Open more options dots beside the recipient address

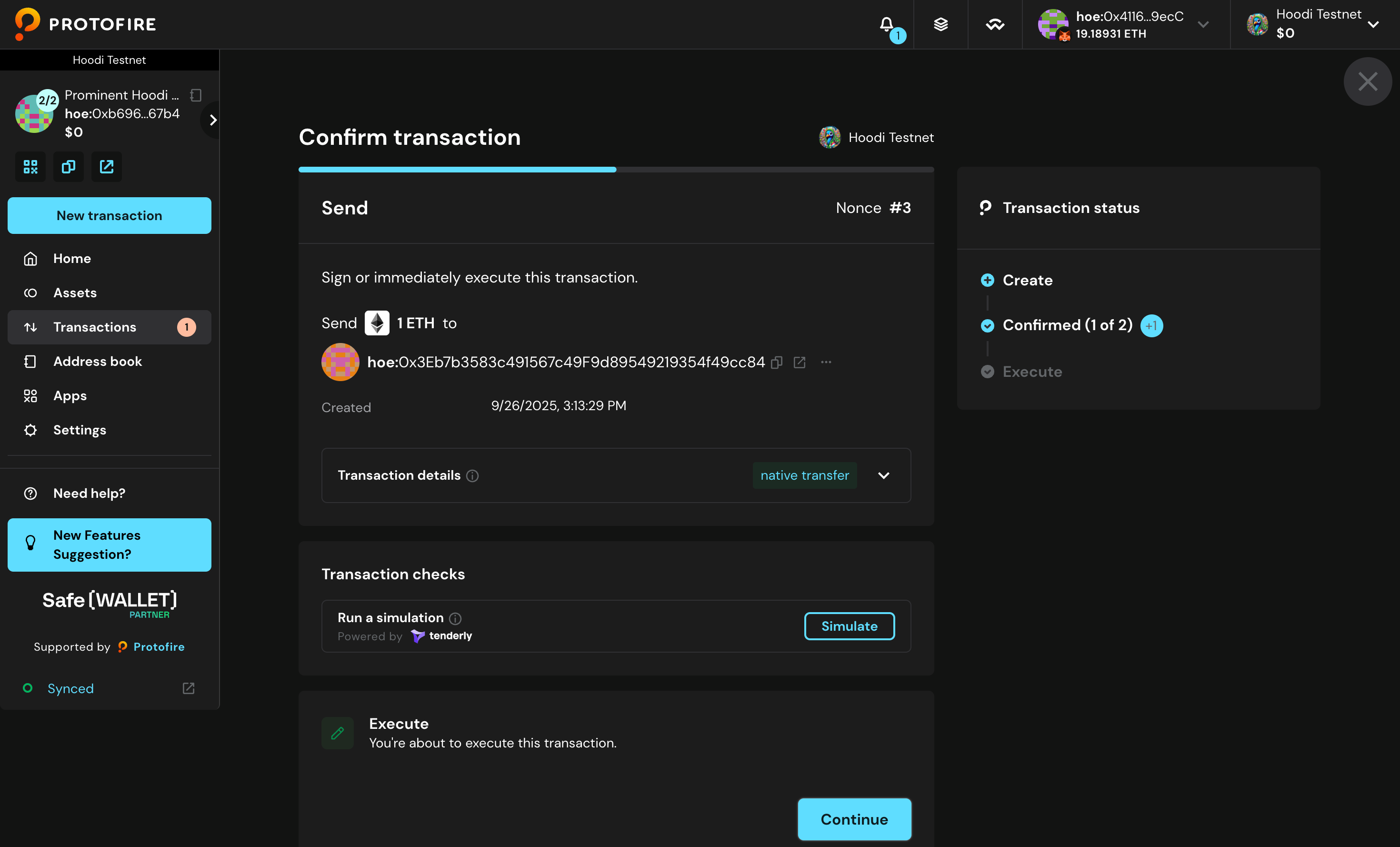coord(826,362)
